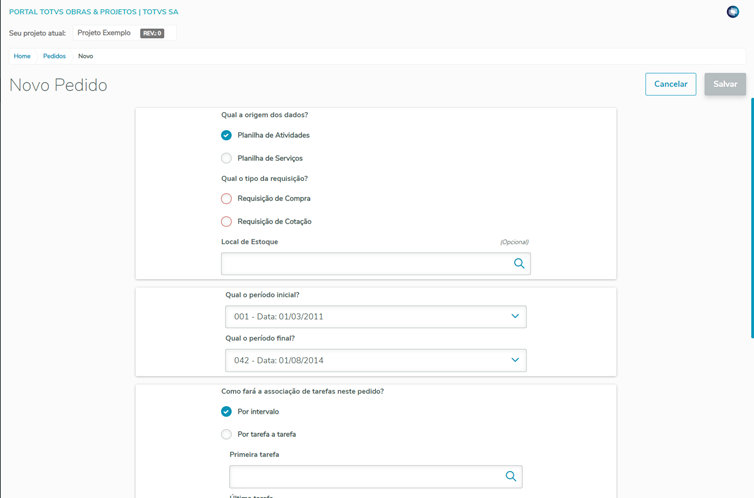754x498 pixels.
Task: Select Por intervalo association option
Action: [227, 411]
